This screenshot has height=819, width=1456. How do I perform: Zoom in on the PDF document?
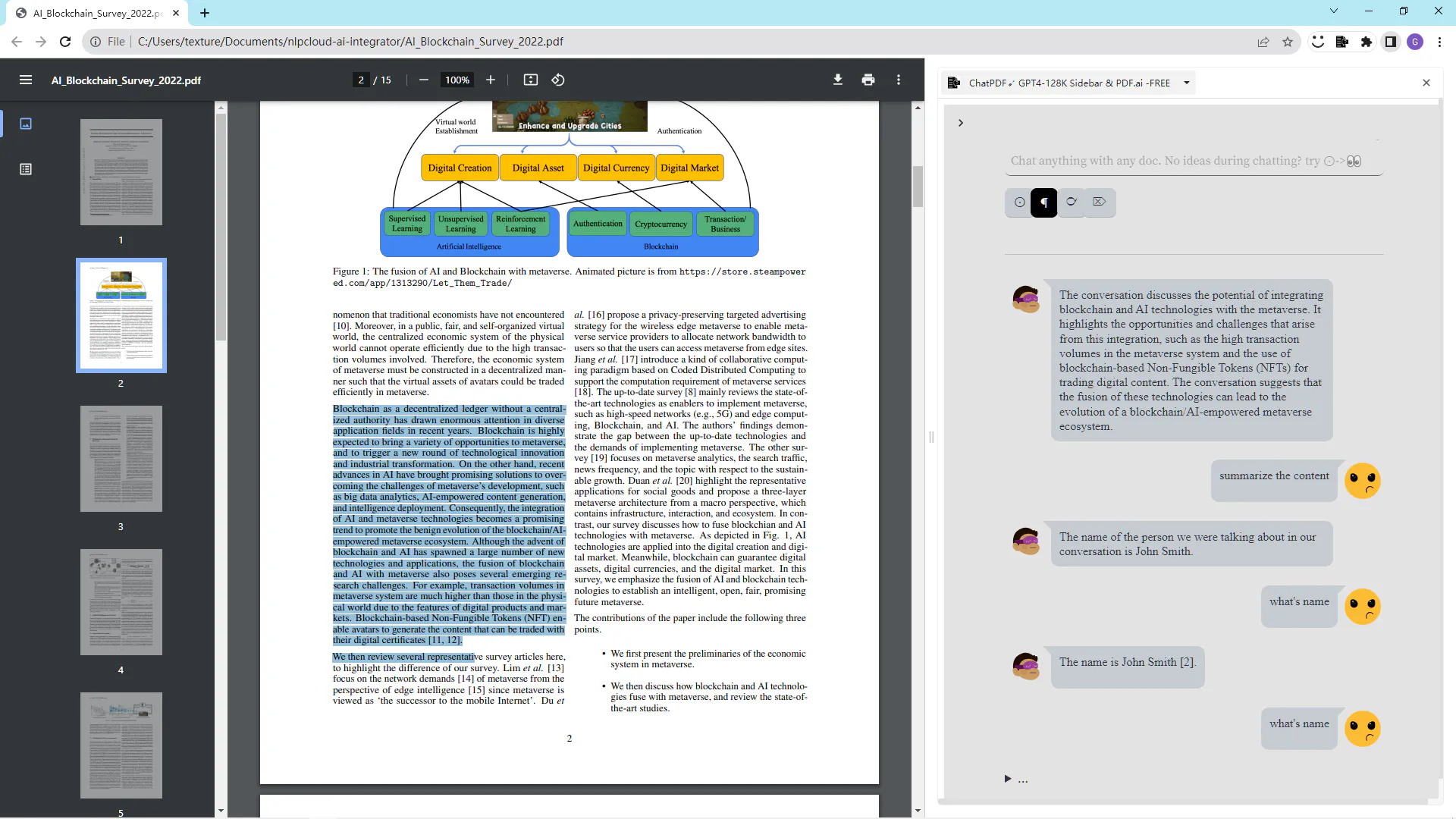[491, 80]
